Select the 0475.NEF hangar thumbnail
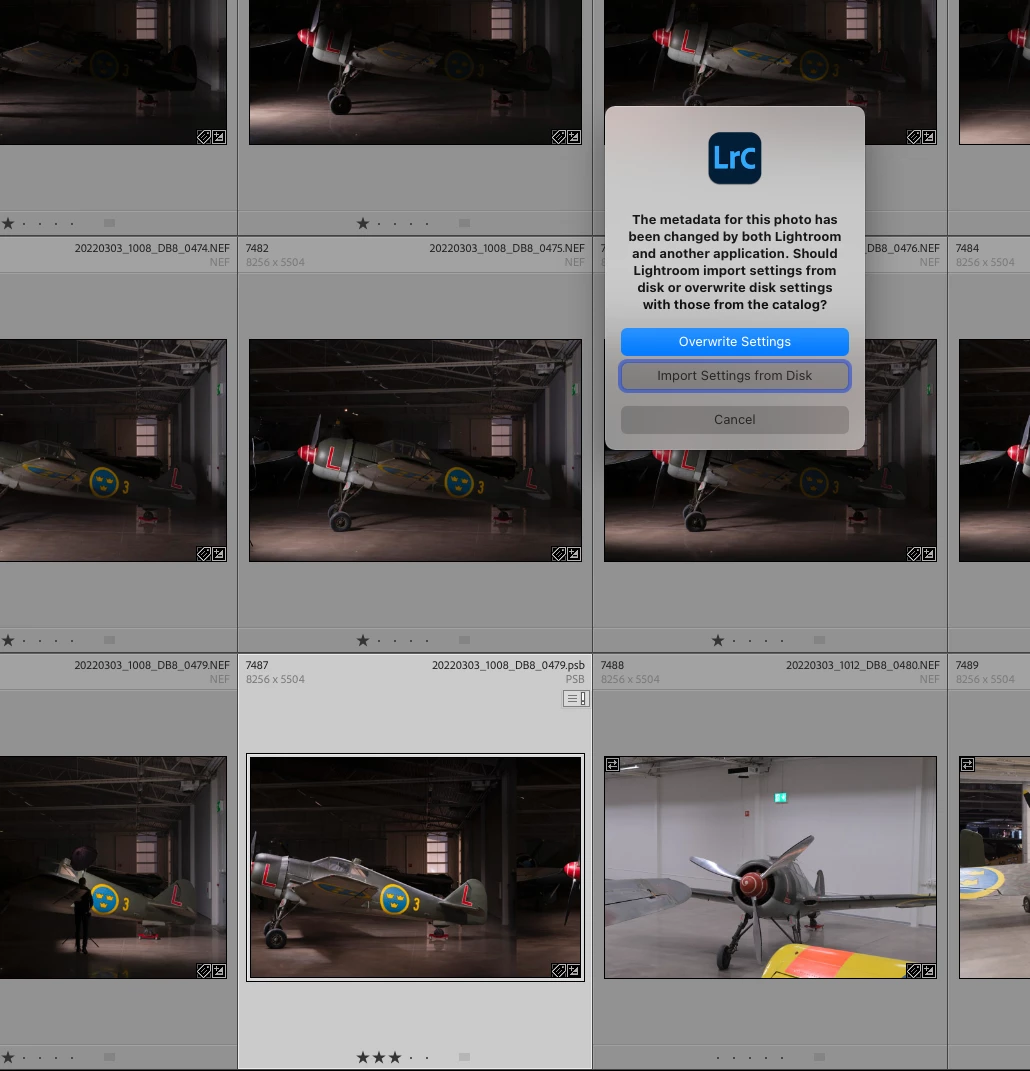 [x=415, y=451]
